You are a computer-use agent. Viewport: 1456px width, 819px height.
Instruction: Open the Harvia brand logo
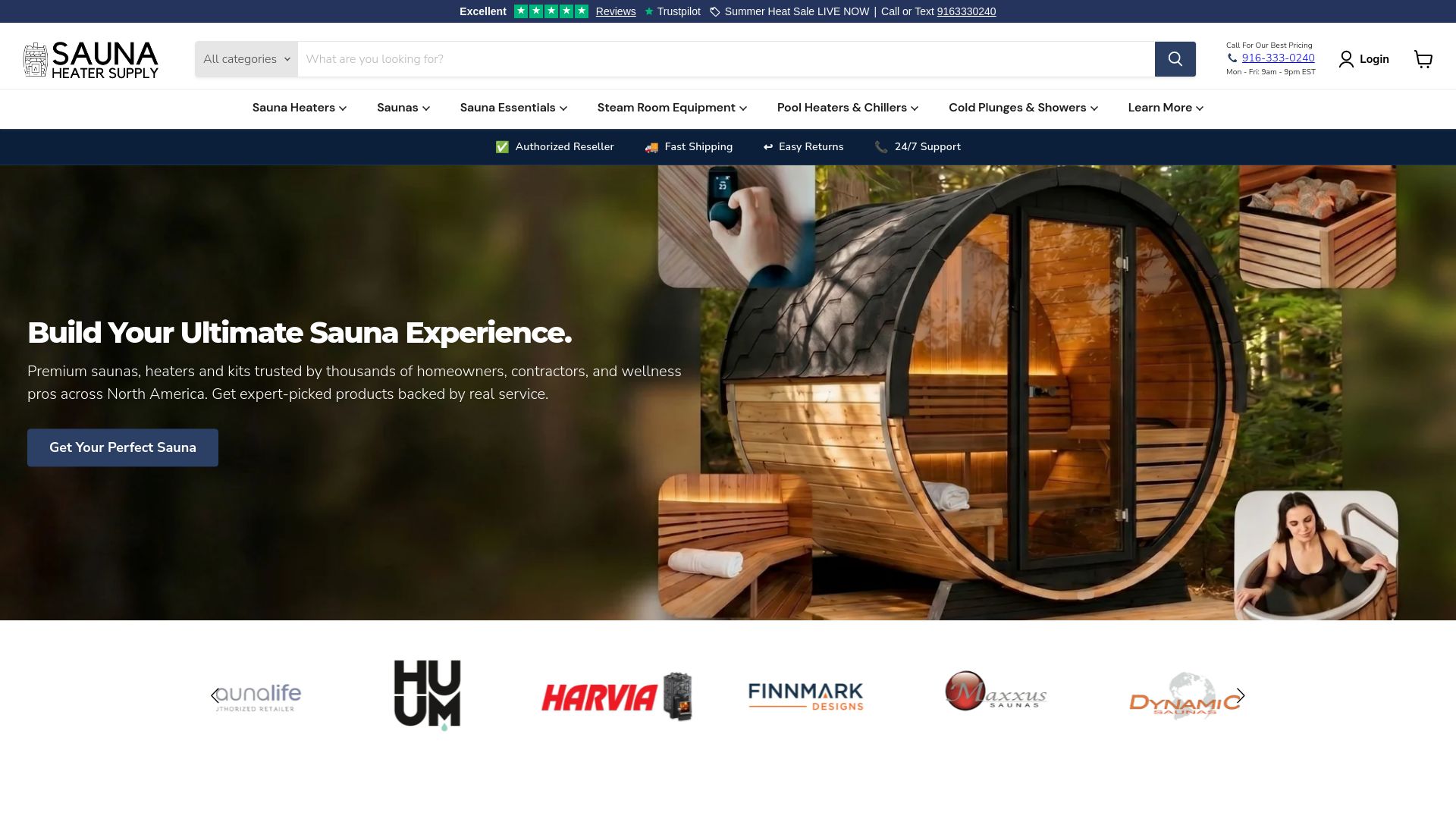617,696
